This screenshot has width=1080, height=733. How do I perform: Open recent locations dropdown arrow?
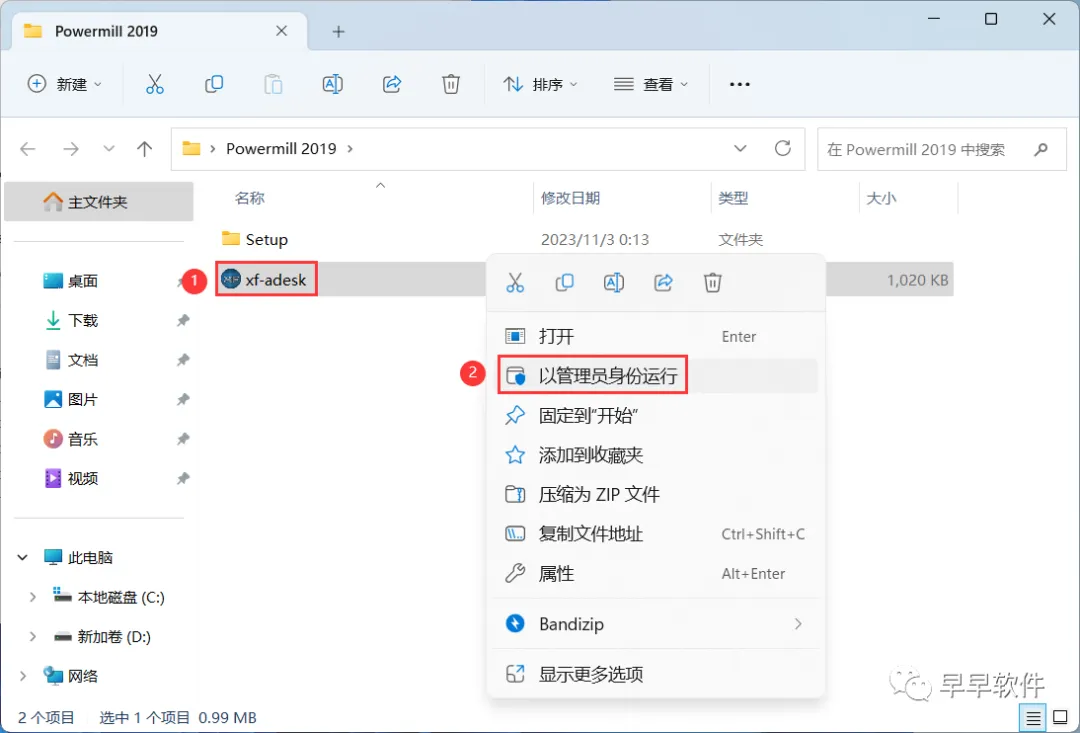pyautogui.click(x=108, y=149)
